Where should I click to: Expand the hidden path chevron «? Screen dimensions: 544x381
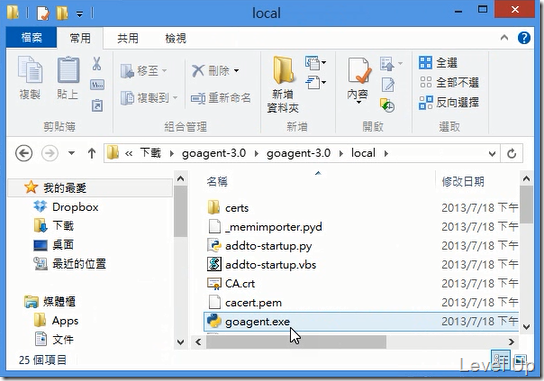[129, 153]
